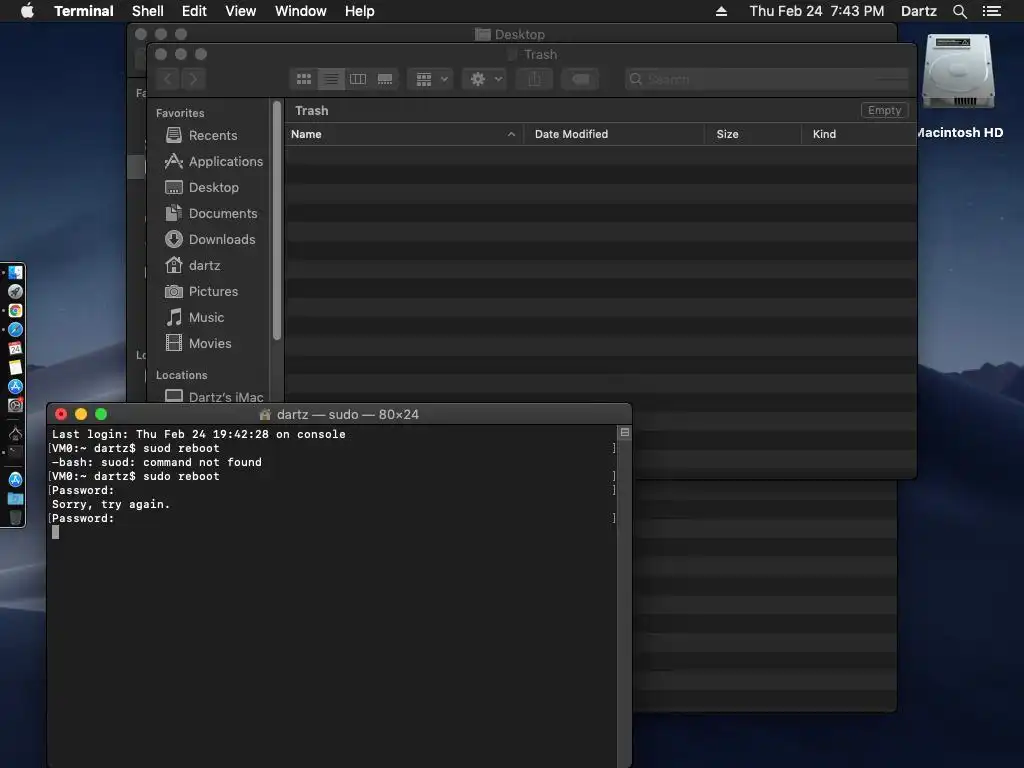This screenshot has height=768, width=1024.
Task: Click the Share button in Finder toolbar
Action: pos(535,79)
